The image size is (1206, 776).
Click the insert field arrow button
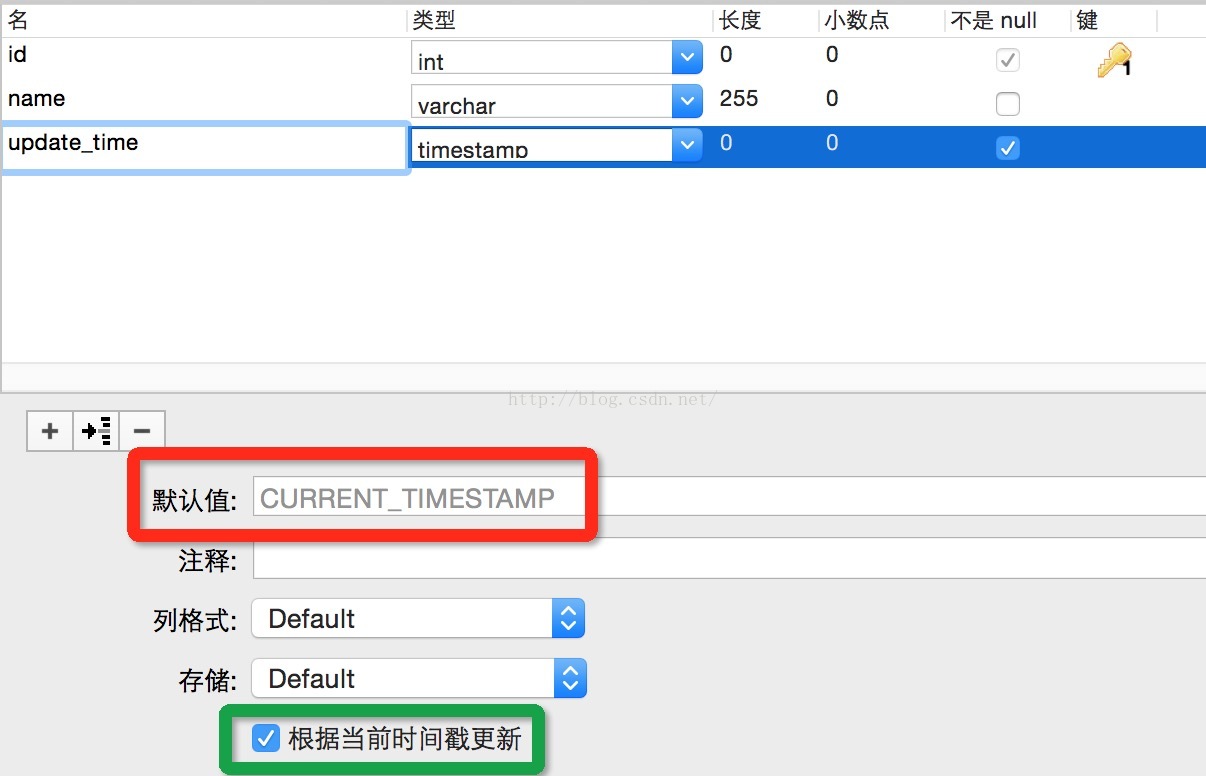(x=96, y=432)
